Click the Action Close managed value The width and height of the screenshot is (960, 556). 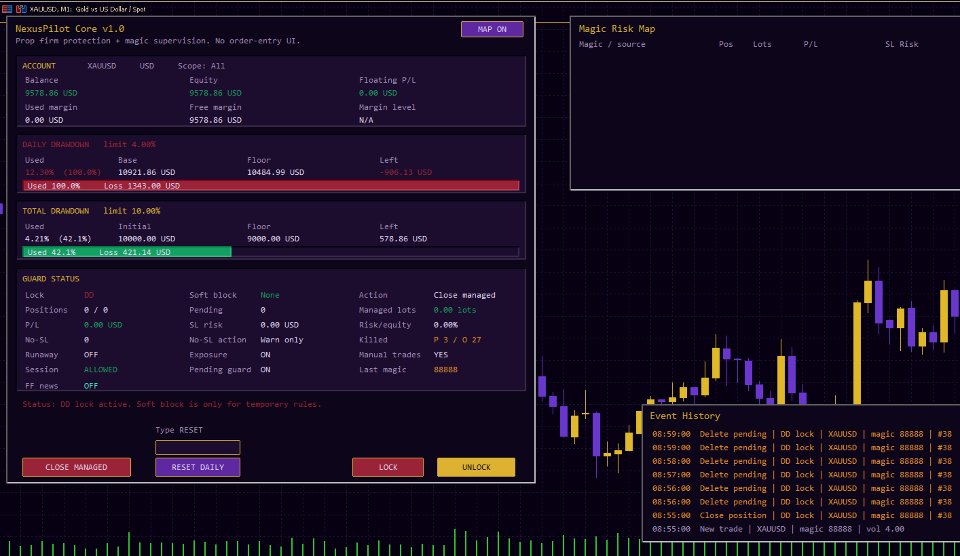pyautogui.click(x=465, y=295)
